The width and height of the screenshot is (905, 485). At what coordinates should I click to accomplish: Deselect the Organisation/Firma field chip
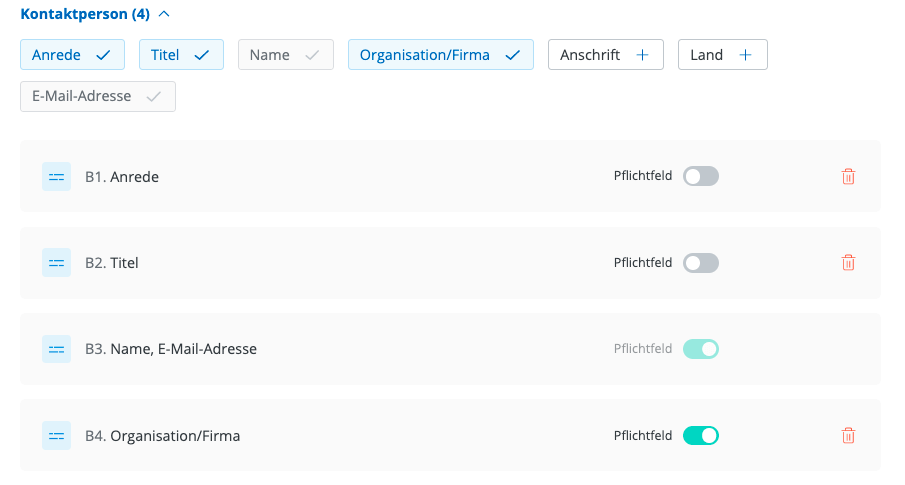point(440,55)
